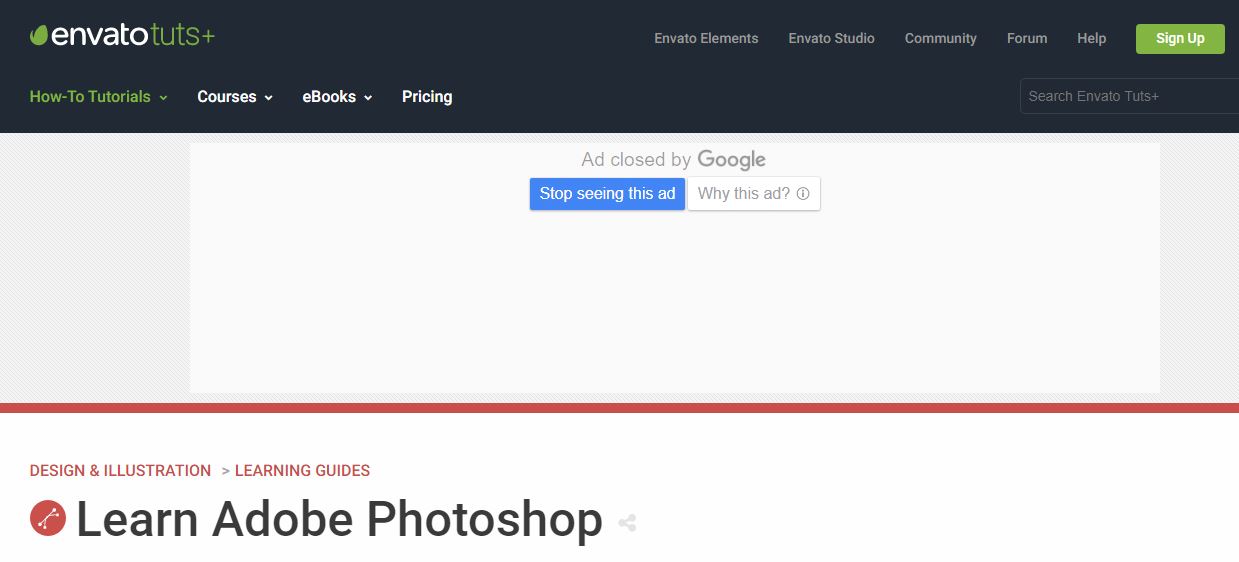
Task: Click the share icon beside Learn Adobe Photoshop
Action: tap(627, 522)
